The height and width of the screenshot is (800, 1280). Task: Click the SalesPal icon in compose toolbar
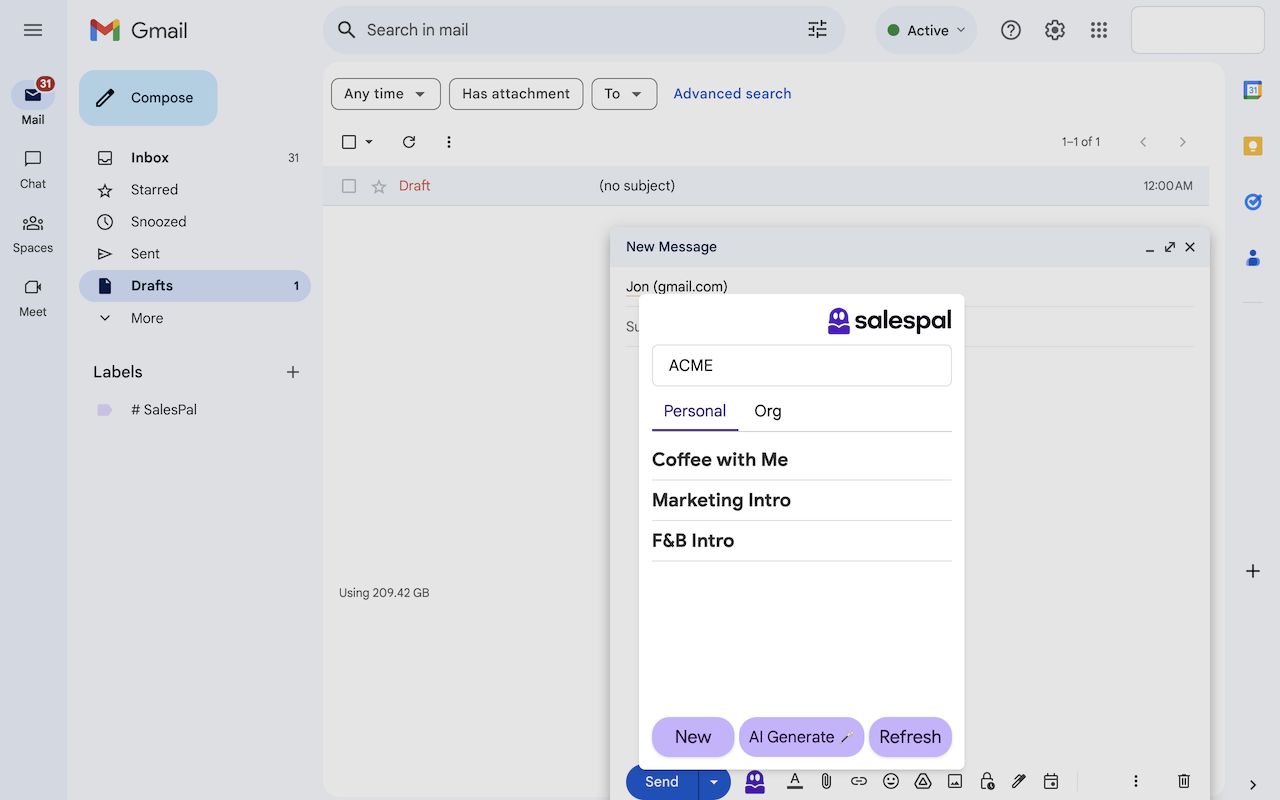pyautogui.click(x=755, y=782)
